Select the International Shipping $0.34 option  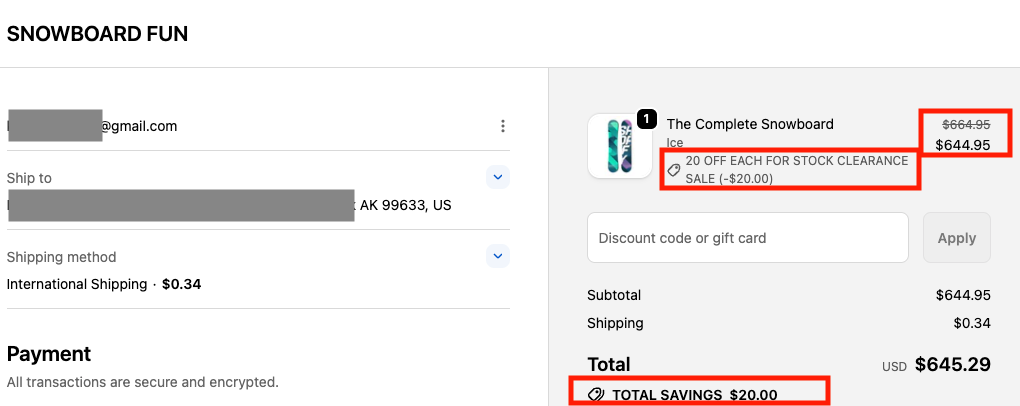pyautogui.click(x=103, y=284)
